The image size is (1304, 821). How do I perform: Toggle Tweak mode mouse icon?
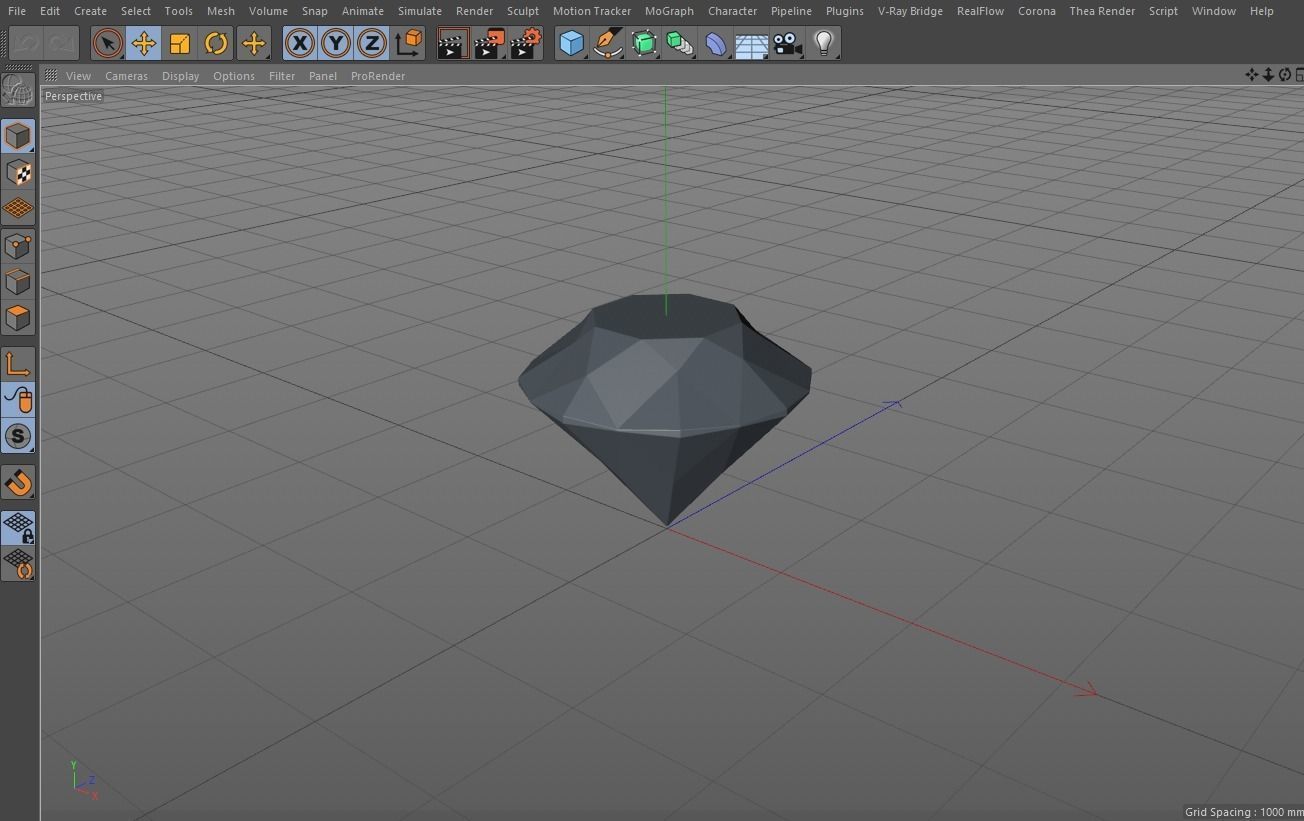pyautogui.click(x=18, y=400)
